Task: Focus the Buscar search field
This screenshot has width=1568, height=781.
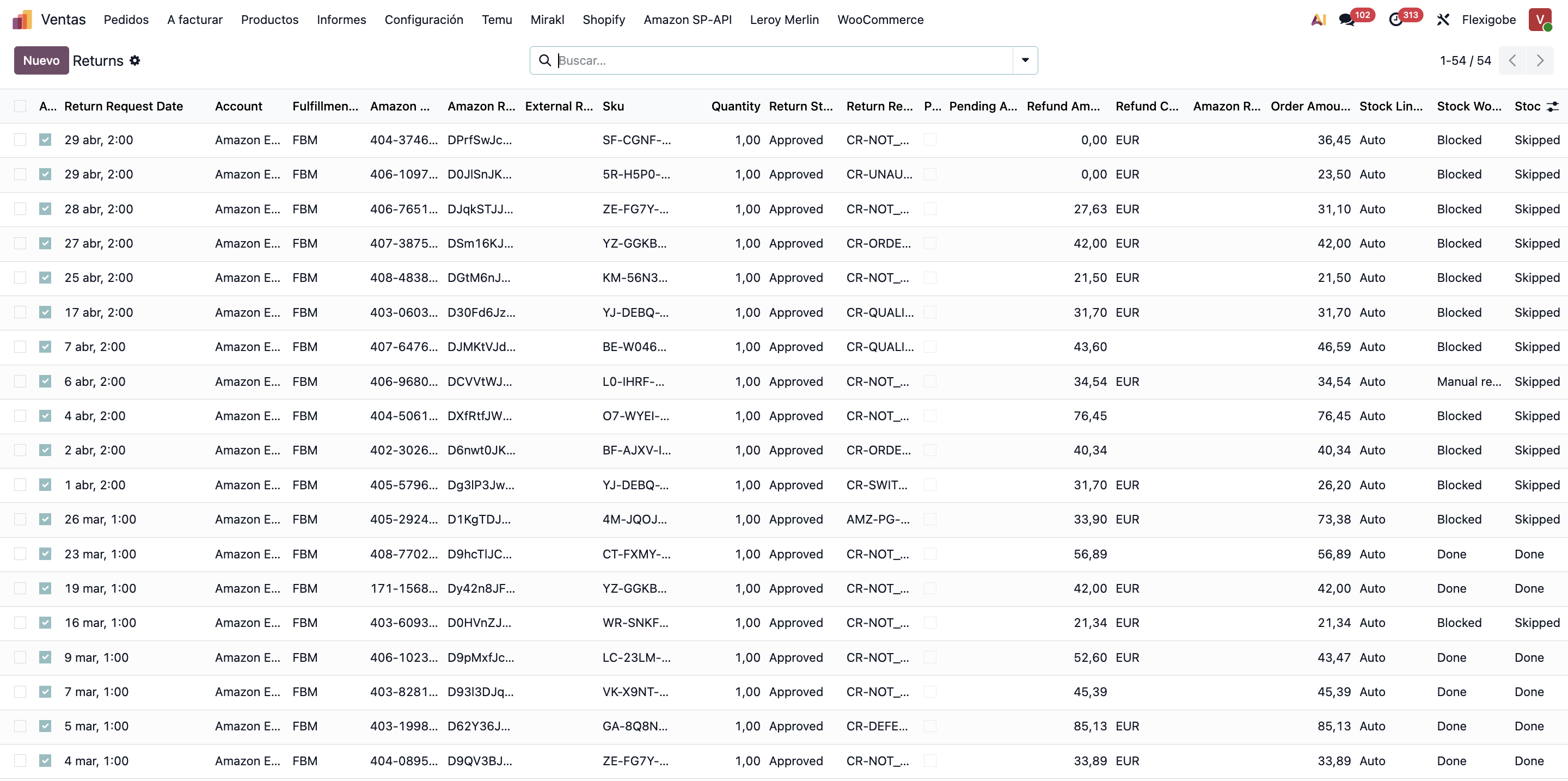Action: 784,60
